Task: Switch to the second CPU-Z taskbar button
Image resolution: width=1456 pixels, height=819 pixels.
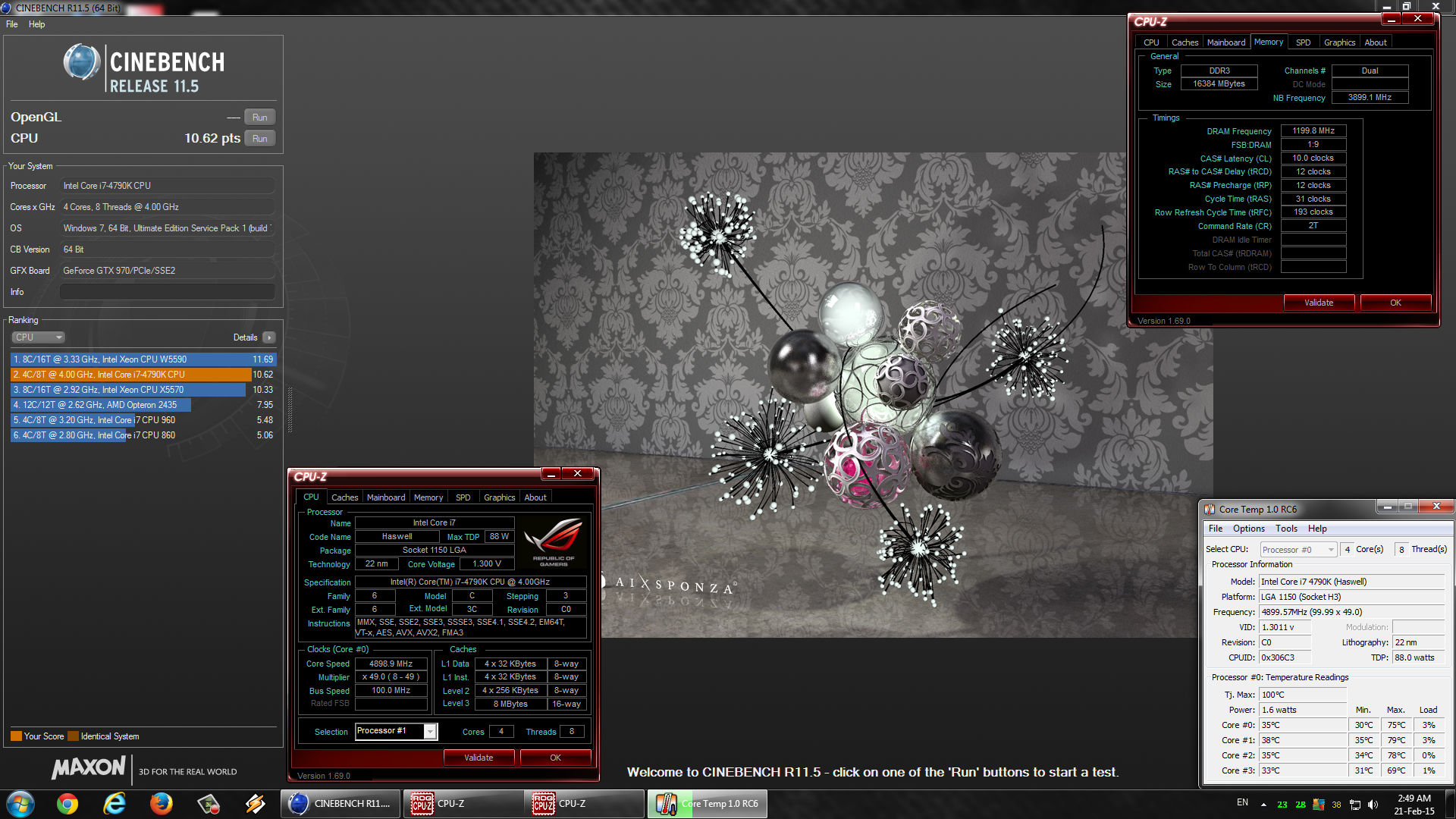Action: [x=584, y=803]
